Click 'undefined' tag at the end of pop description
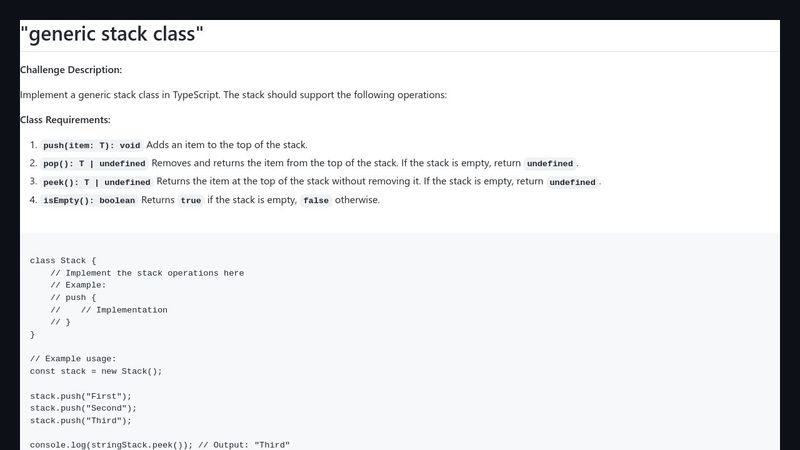800x450 pixels. 550,164
